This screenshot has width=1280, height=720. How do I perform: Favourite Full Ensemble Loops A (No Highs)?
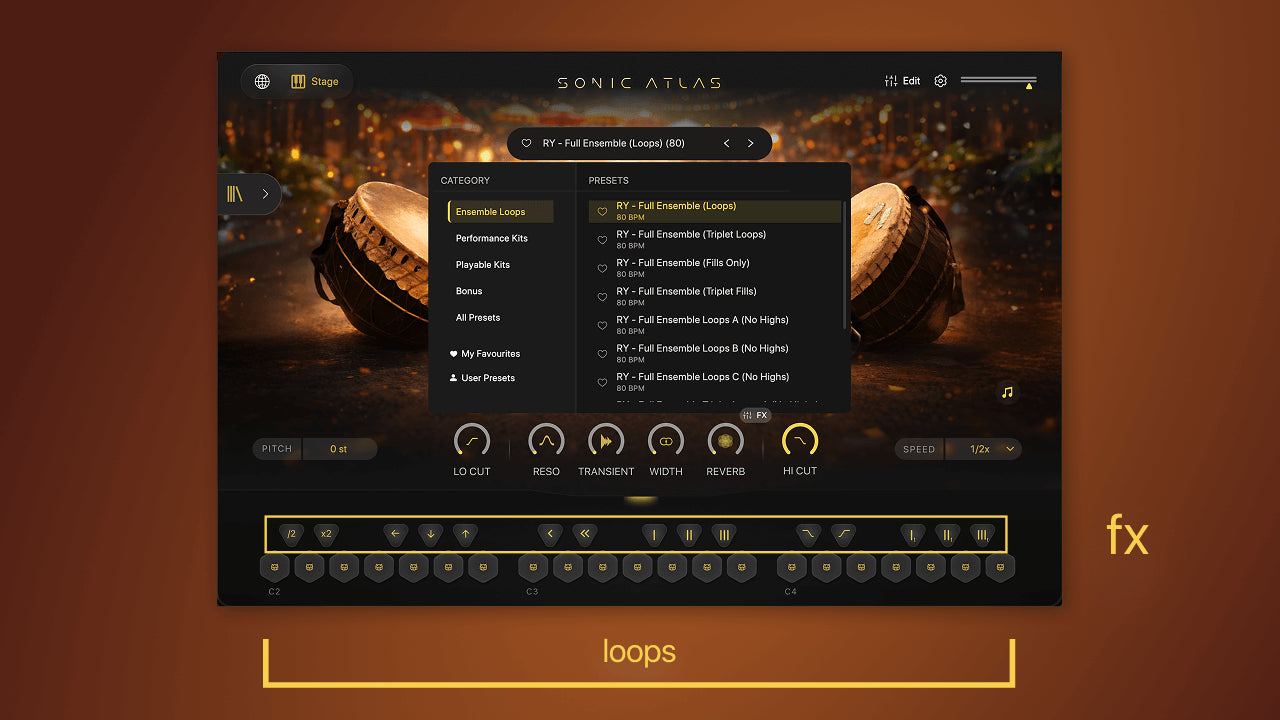pyautogui.click(x=602, y=326)
